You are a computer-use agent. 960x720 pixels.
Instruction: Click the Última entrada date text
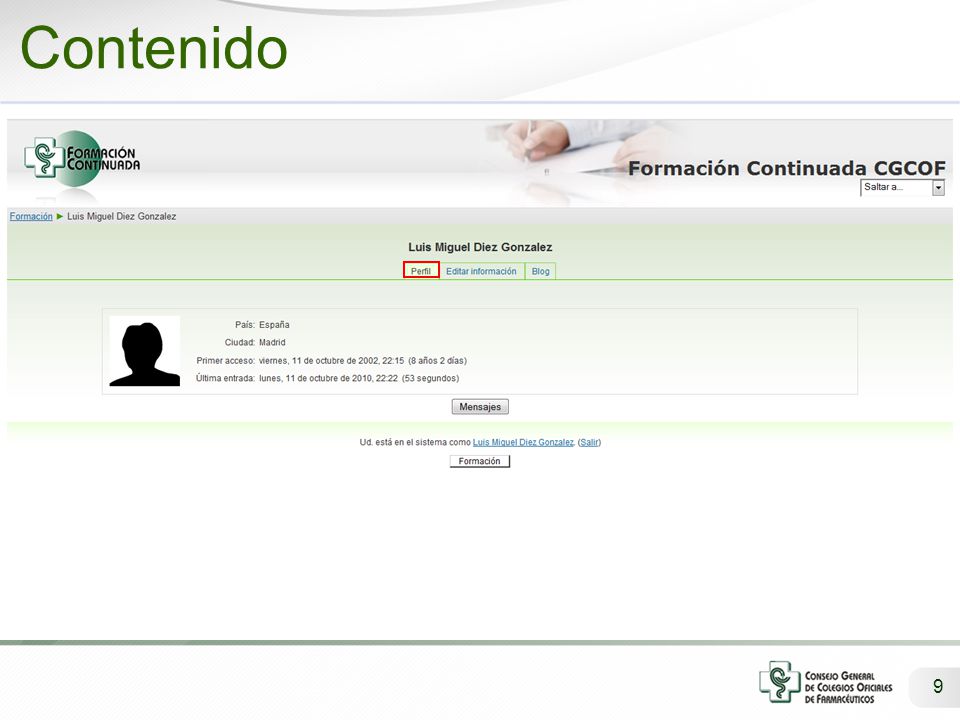[x=359, y=378]
